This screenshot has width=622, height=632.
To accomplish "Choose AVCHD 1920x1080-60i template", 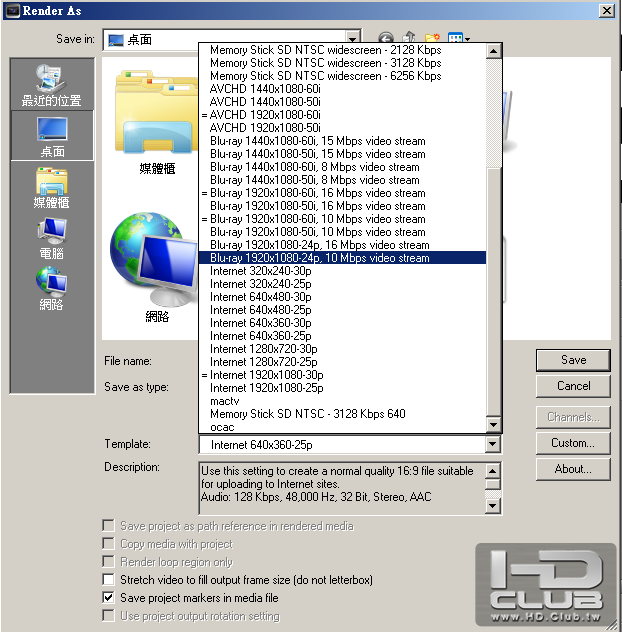I will pos(342,115).
